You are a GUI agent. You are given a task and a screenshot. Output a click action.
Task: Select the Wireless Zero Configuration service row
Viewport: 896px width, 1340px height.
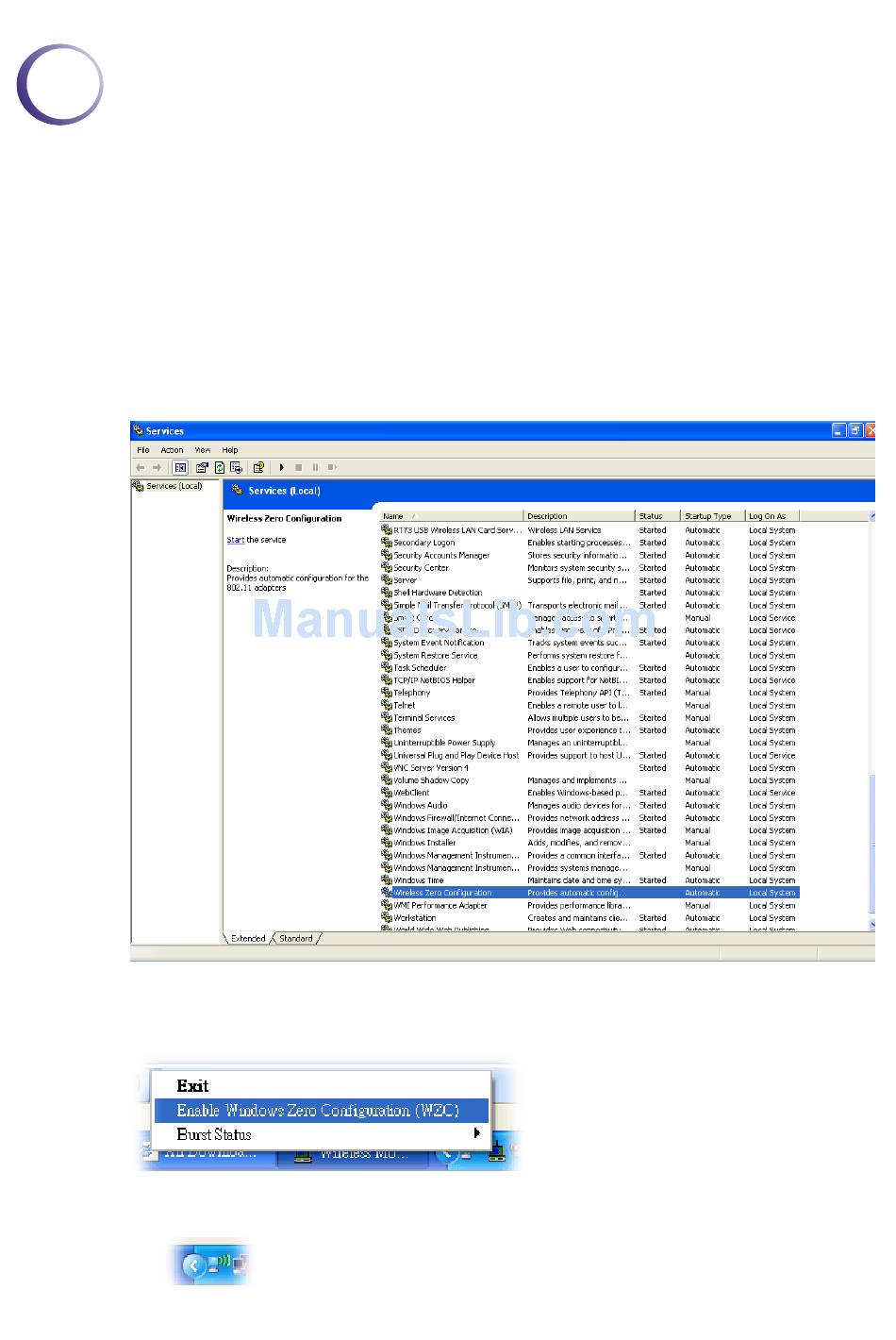pos(442,893)
